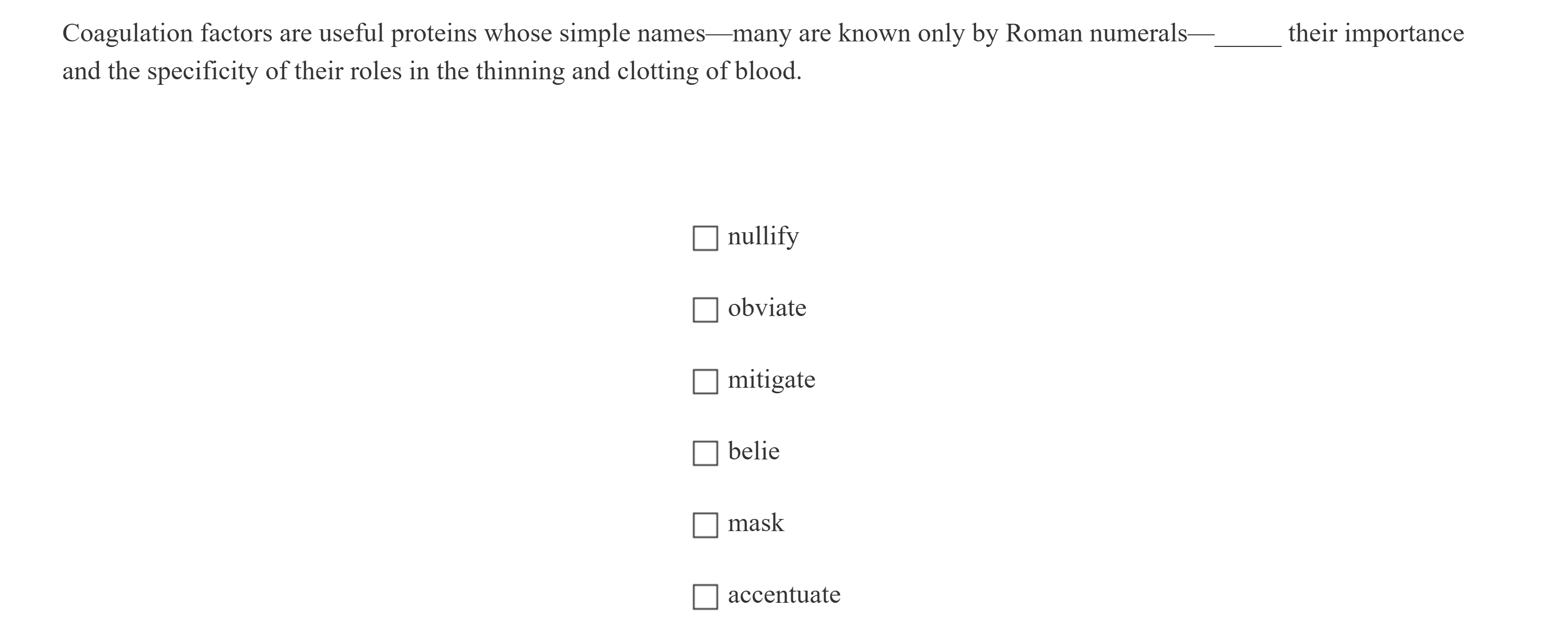Click the "accentuate" answer label text
The width and height of the screenshot is (1568, 625).
pos(784,595)
